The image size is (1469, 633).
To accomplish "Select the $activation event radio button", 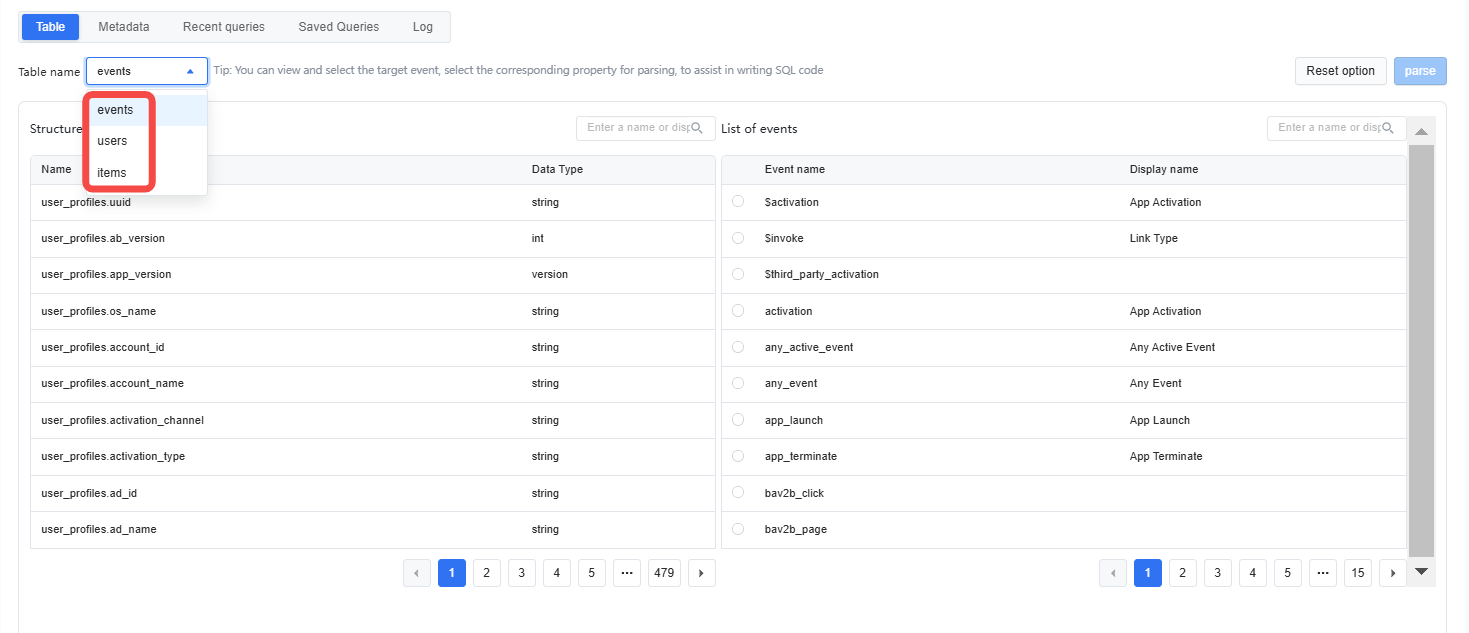I will 738,202.
